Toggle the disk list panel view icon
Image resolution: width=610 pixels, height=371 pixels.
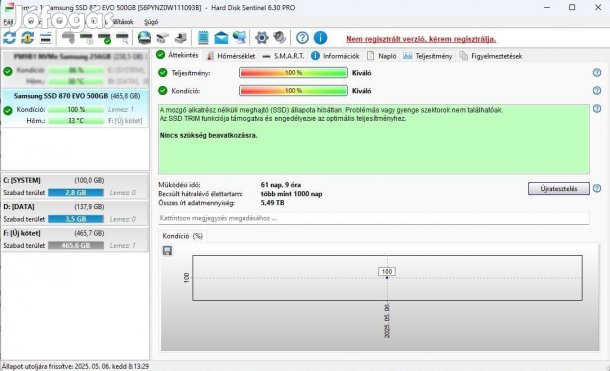coord(46,38)
